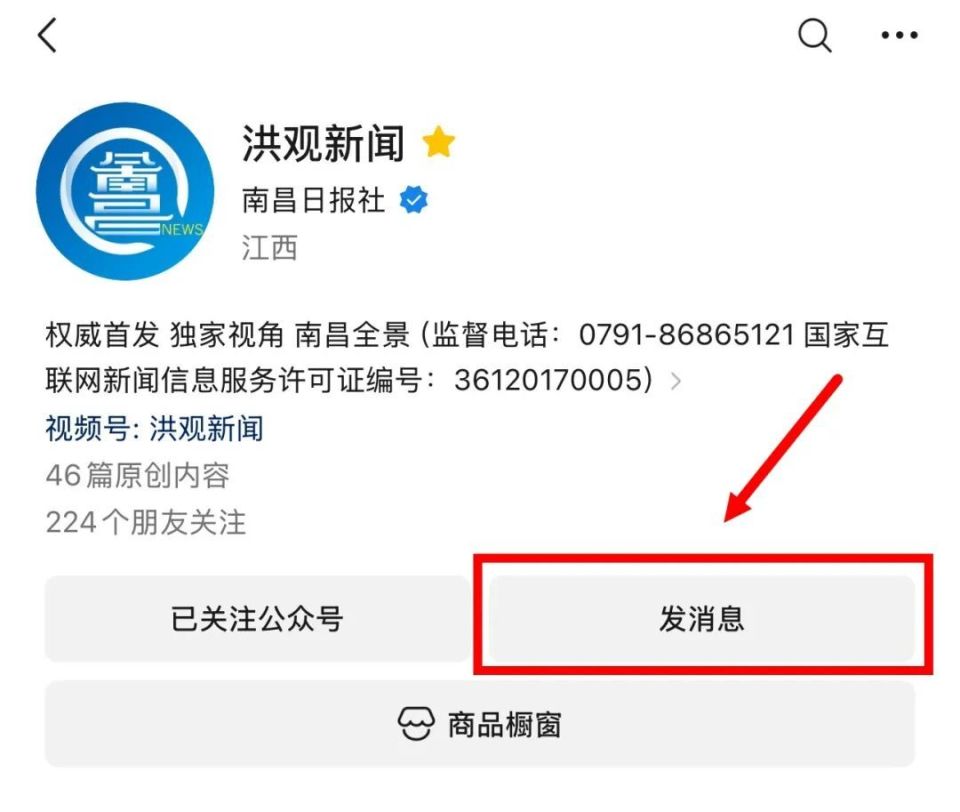
Task: Tap the 224个朋友关注 text
Action: [x=146, y=522]
